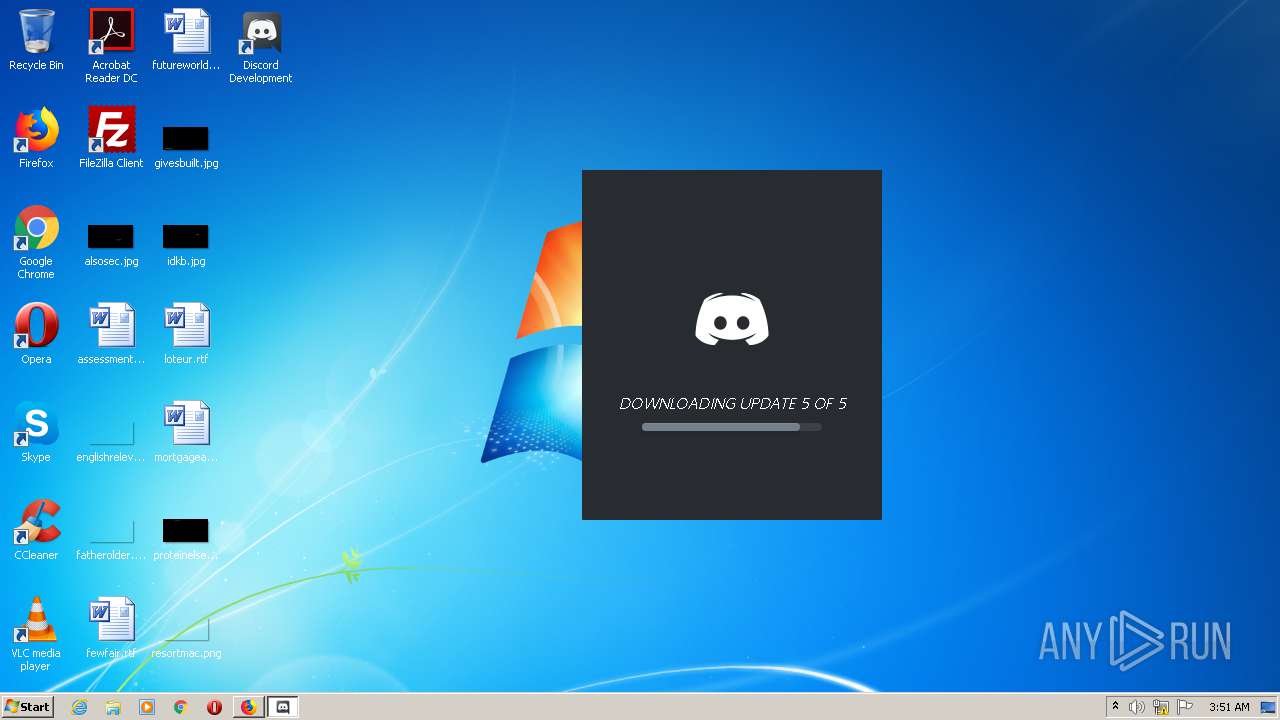Click the 3:51 AM taskbar clock

pos(1229,707)
